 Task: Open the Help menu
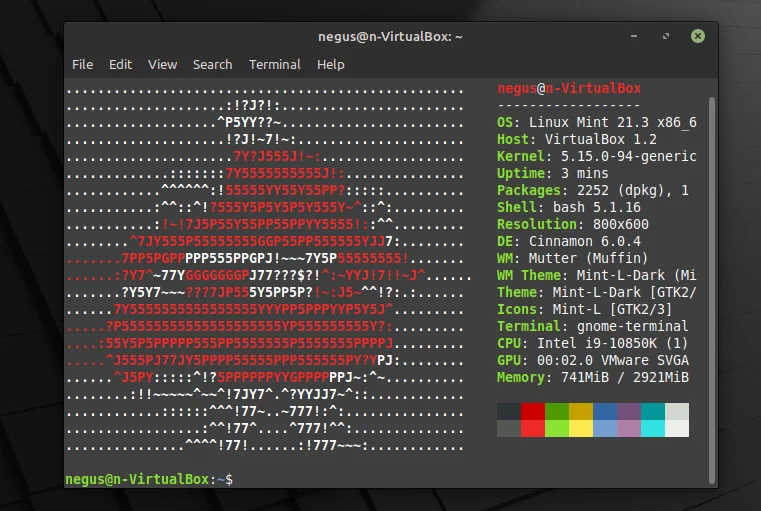[330, 64]
